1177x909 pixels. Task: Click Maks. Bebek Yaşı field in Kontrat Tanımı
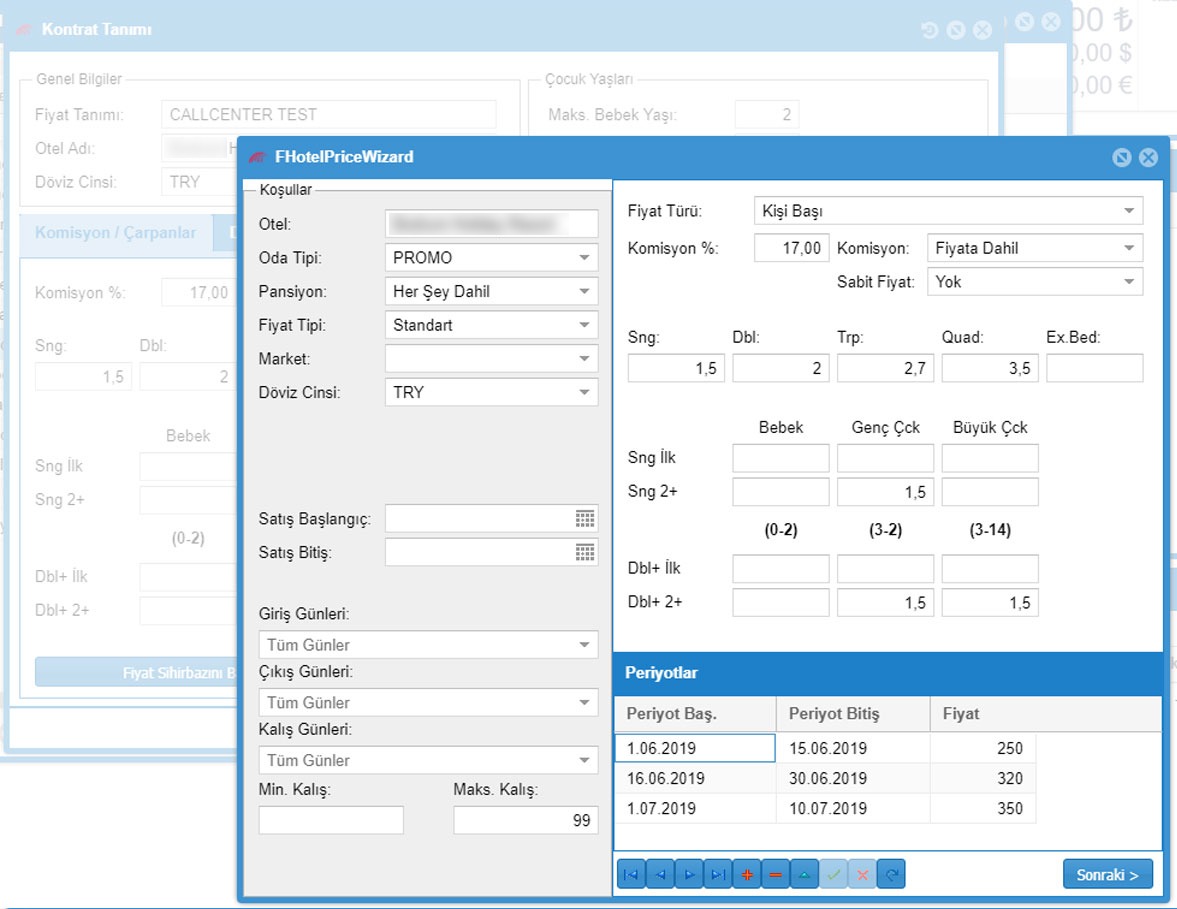767,115
